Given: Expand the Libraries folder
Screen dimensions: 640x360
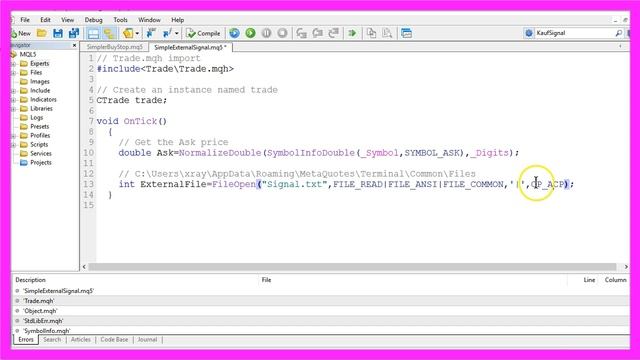Looking at the screenshot, I should (x=14, y=109).
